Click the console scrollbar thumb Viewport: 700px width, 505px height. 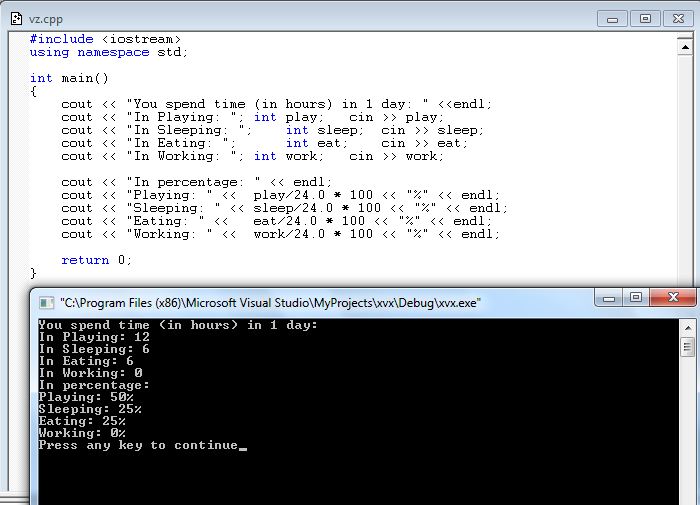point(688,347)
